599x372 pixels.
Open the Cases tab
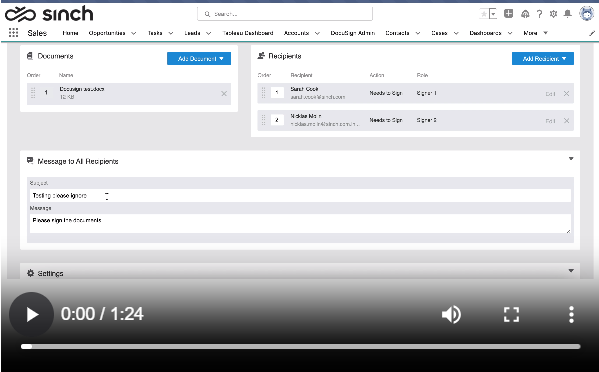point(439,33)
